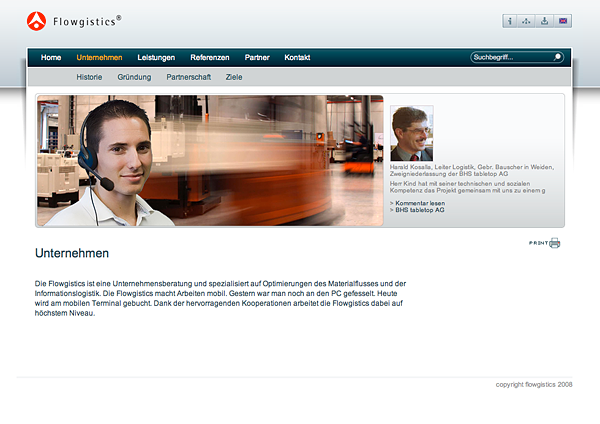Click the search magnifier icon
Viewport: 600px width, 424px height.
pos(558,58)
